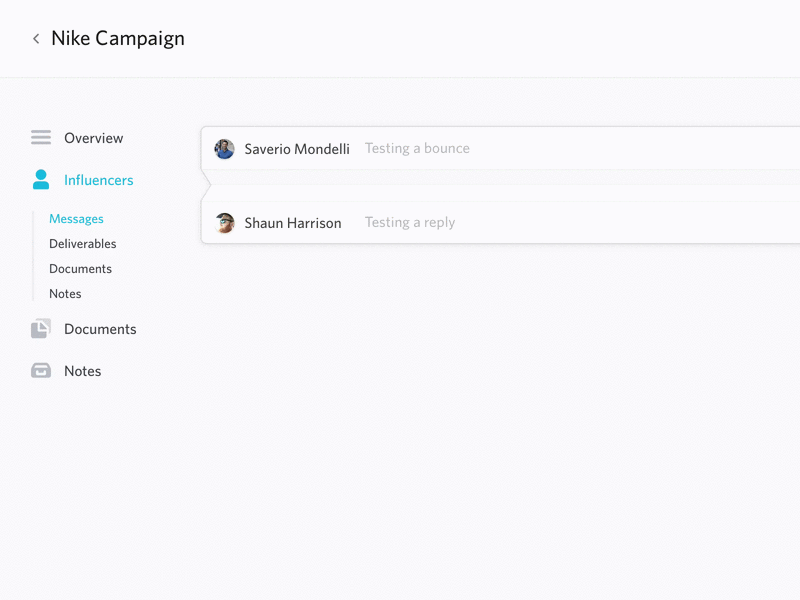Screen dimensions: 800x600
Task: Open the 'Testing a reply' message
Action: 410,223
